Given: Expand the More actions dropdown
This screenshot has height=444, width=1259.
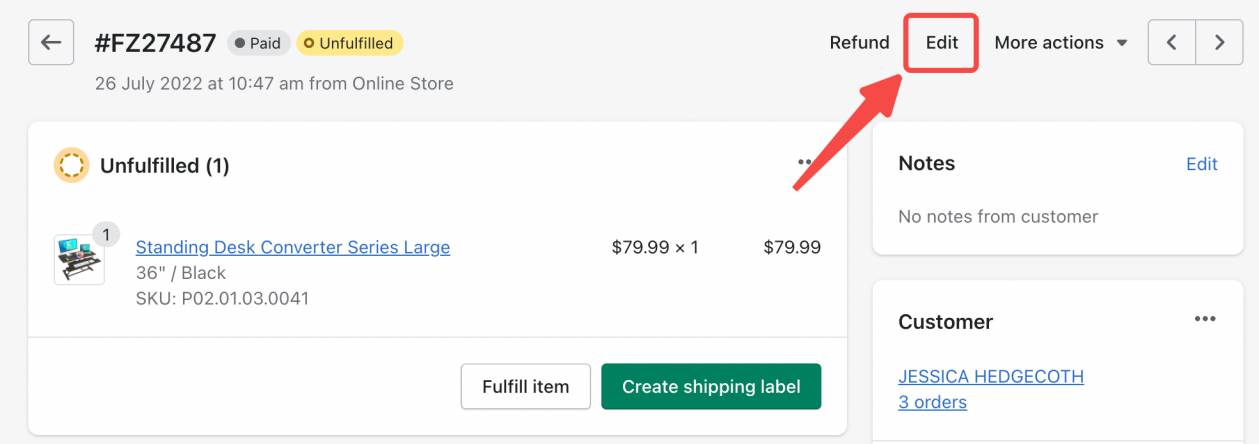Looking at the screenshot, I should coord(1060,43).
